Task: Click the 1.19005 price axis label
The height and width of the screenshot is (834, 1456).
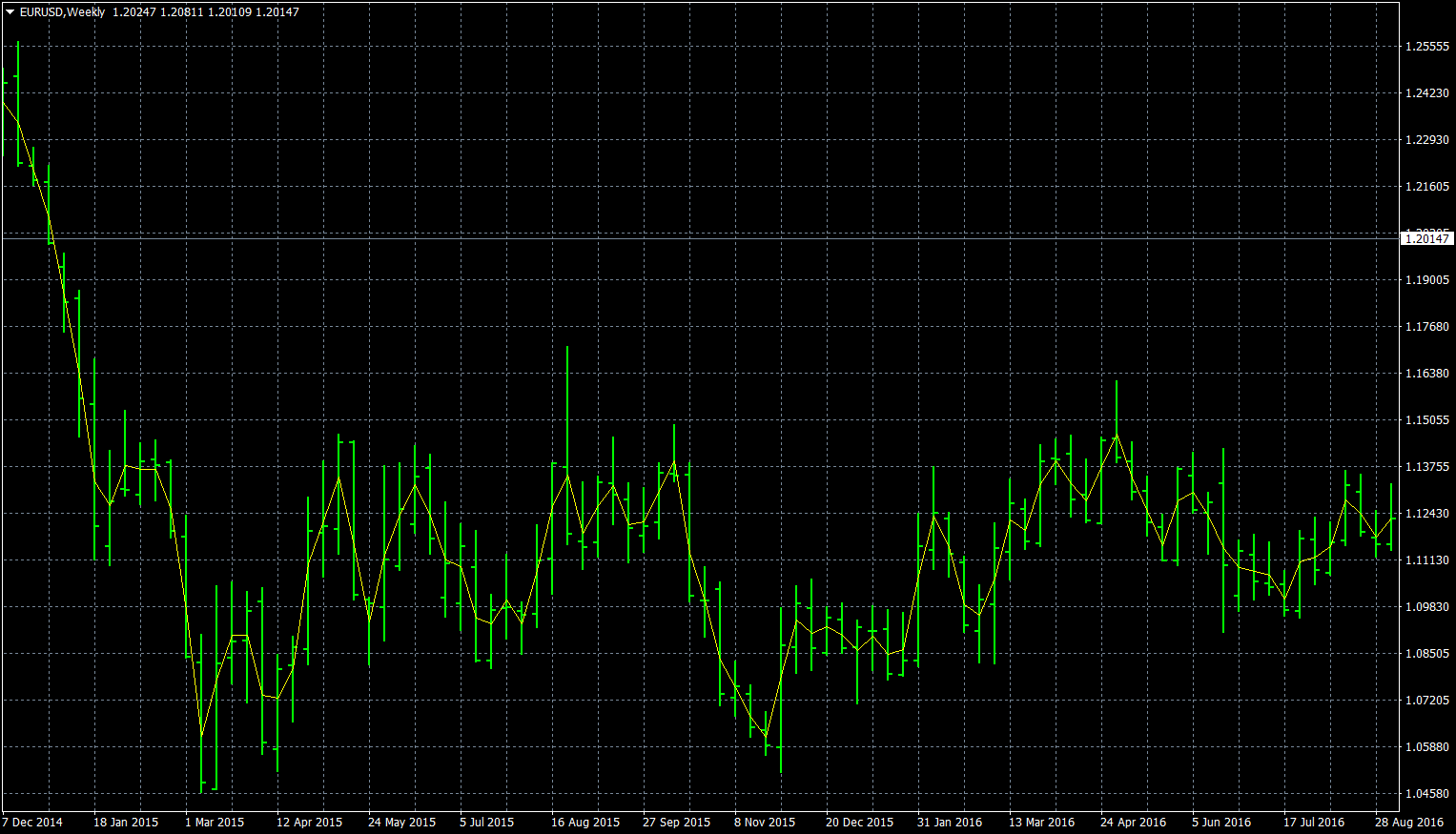Action: click(1427, 280)
